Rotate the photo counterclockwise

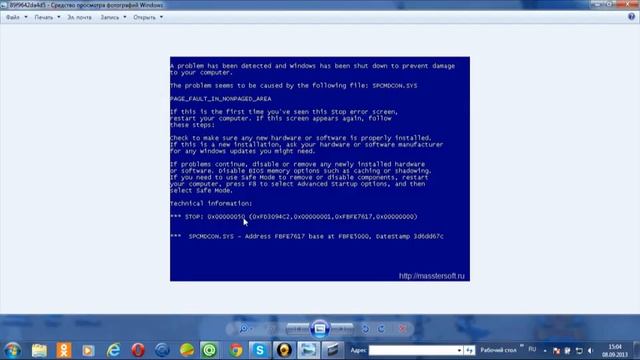(x=365, y=329)
